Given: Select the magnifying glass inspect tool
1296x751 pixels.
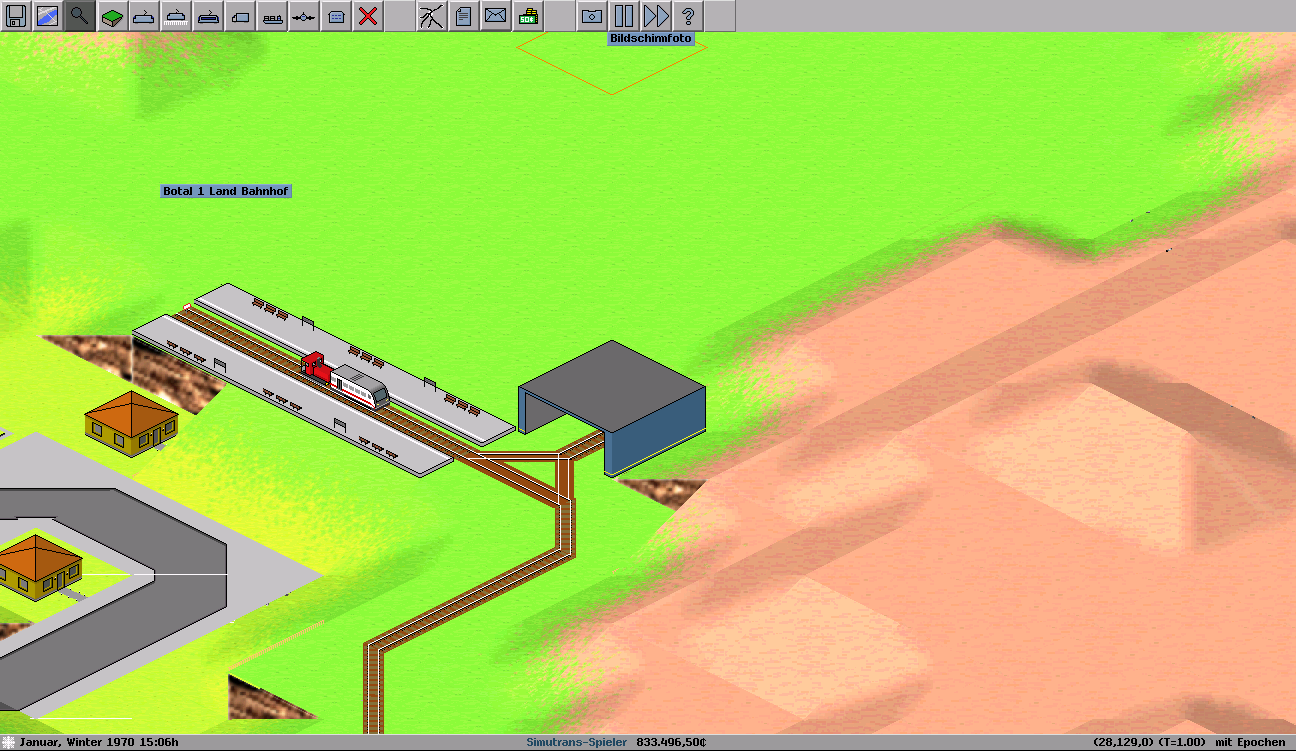Looking at the screenshot, I should (80, 16).
